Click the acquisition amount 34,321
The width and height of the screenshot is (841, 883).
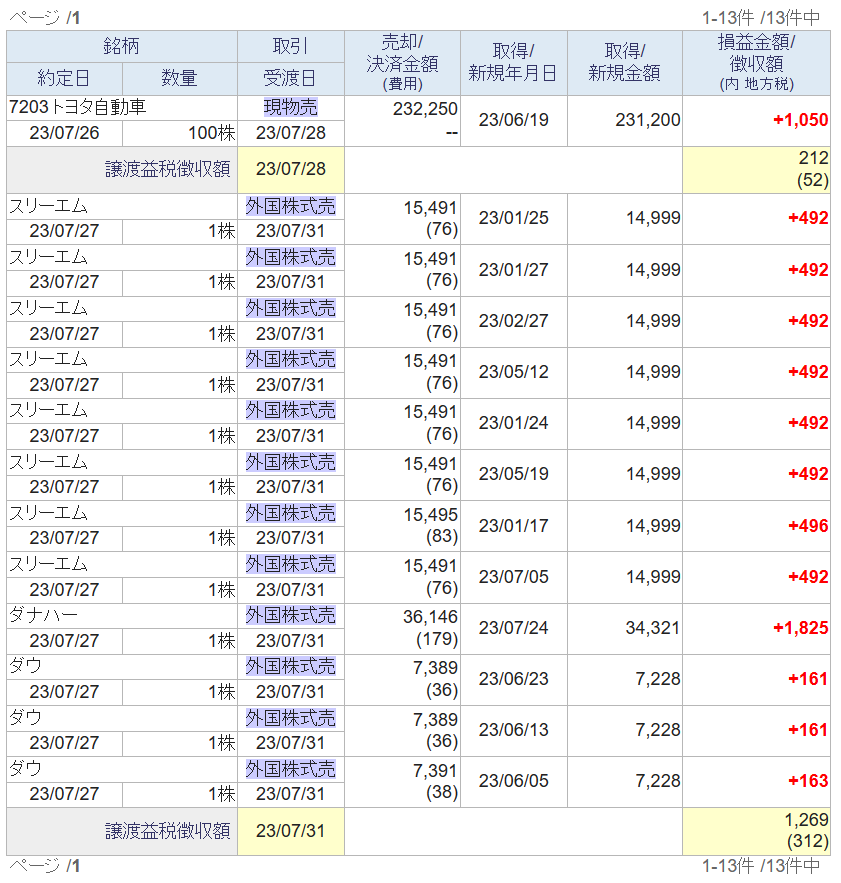coord(653,628)
